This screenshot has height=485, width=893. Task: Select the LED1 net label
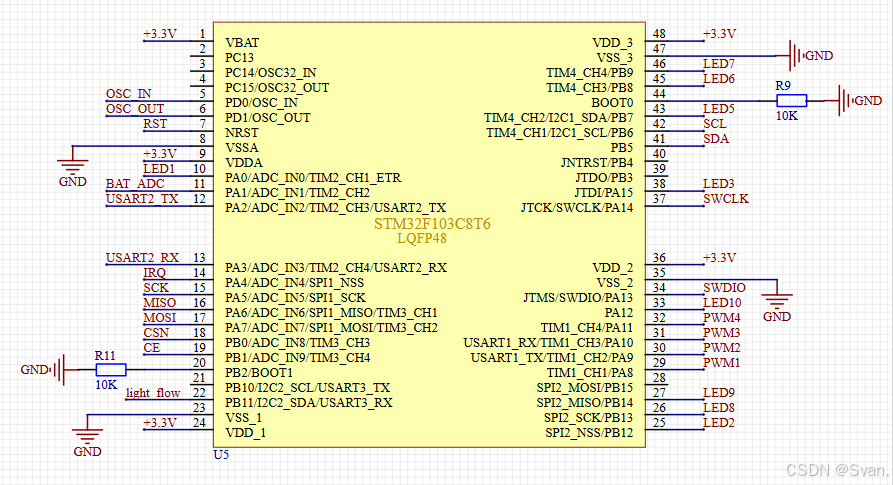click(159, 168)
